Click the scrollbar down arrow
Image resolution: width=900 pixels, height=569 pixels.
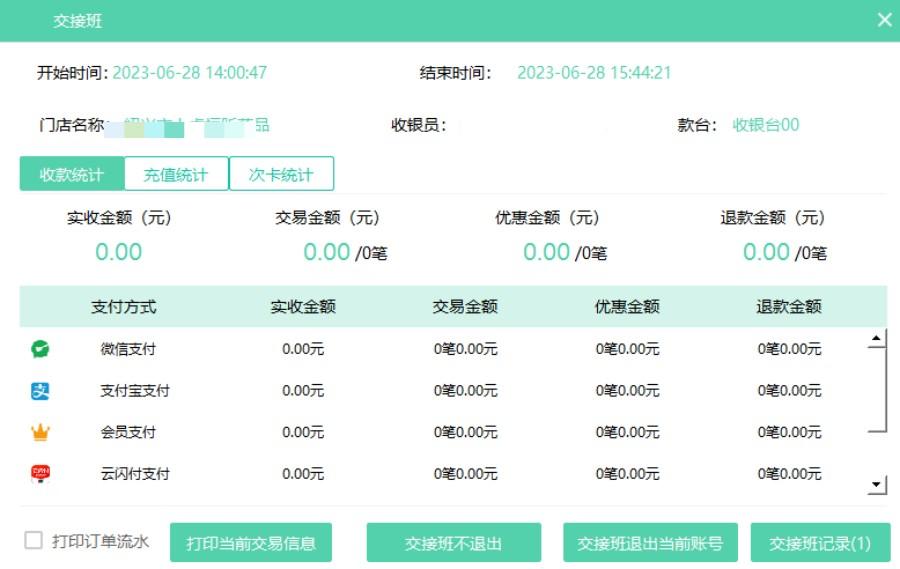(877, 486)
